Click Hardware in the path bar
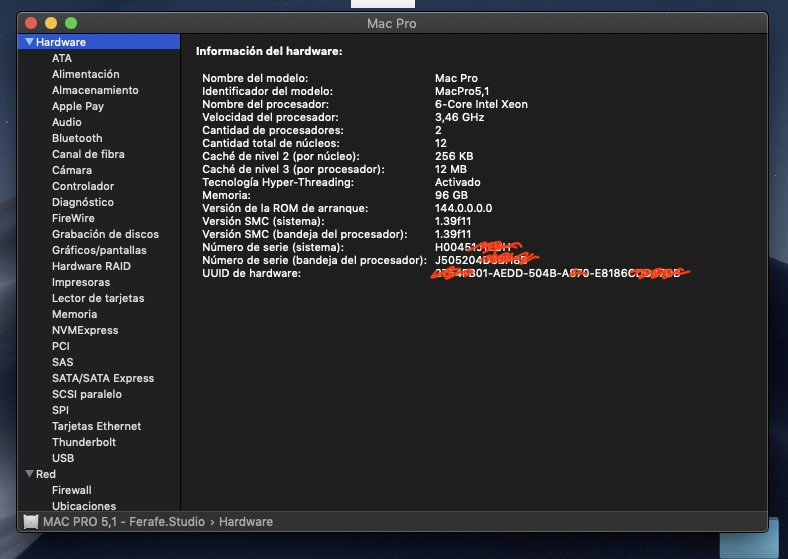Viewport: 788px width, 559px height. (x=246, y=522)
